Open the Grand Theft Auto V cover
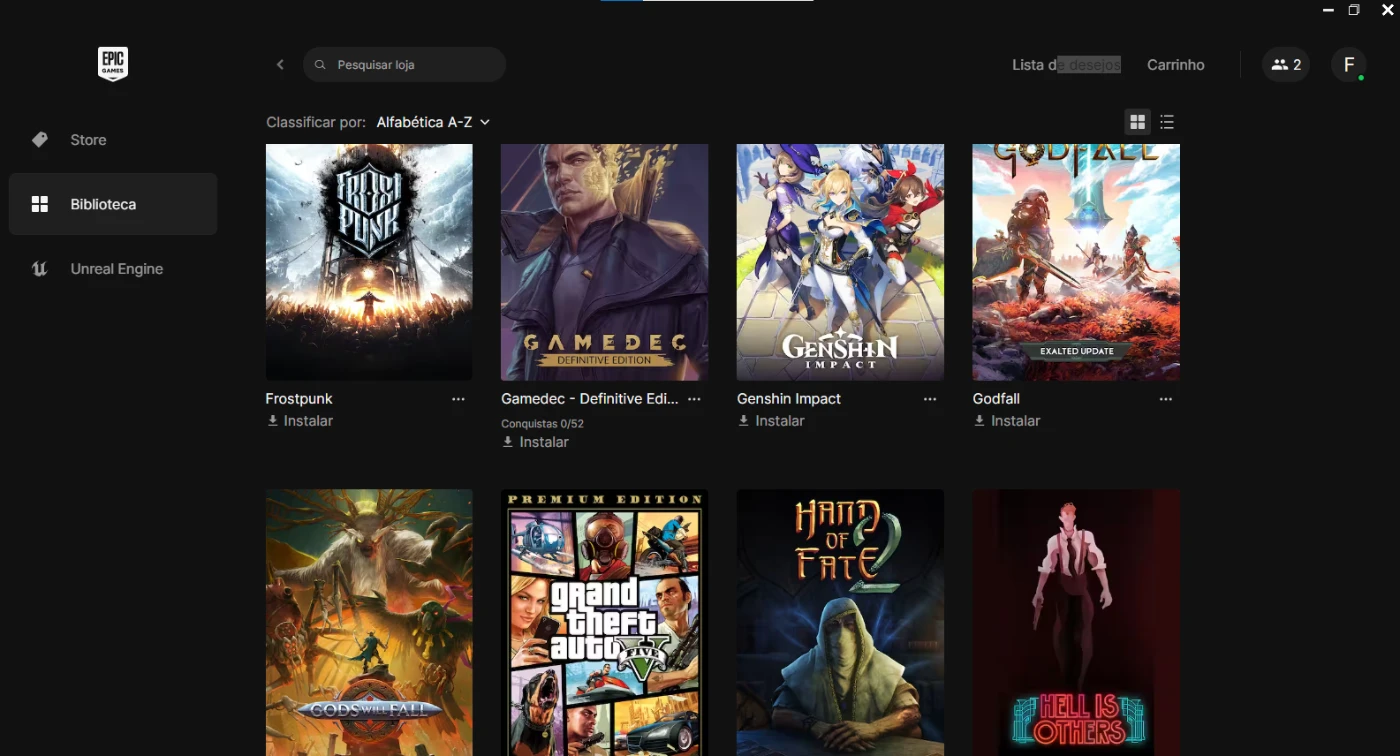The image size is (1400, 756). click(x=605, y=622)
